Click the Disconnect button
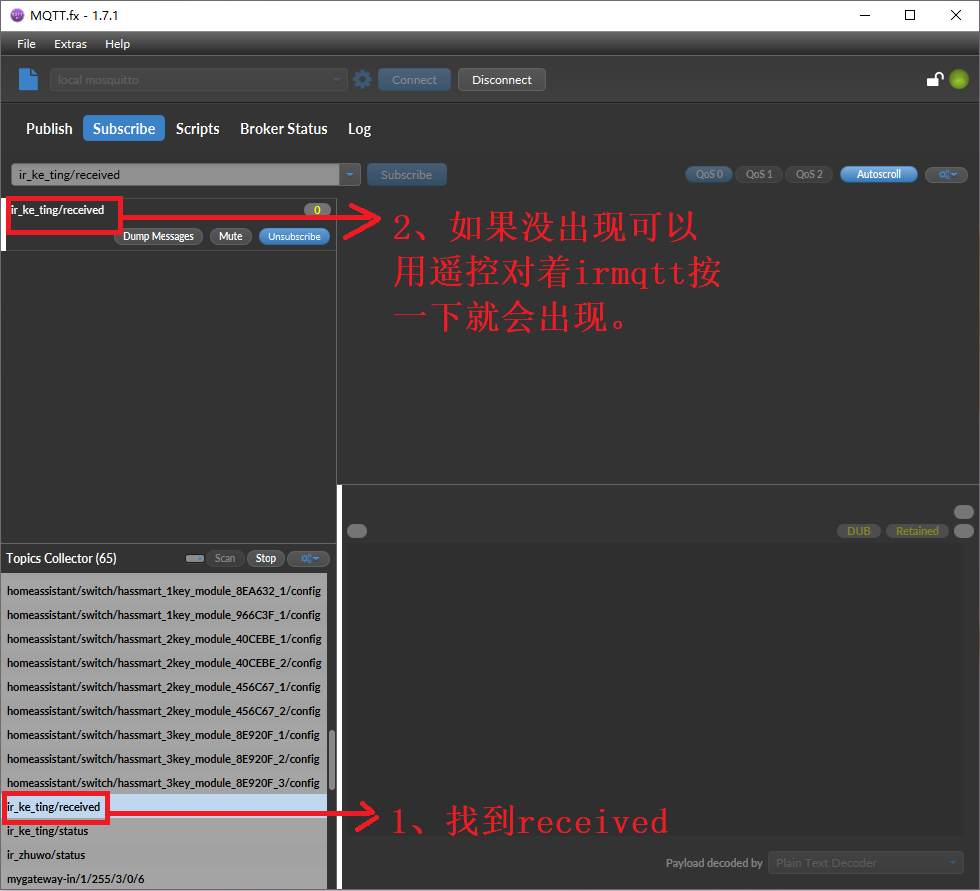 point(502,79)
